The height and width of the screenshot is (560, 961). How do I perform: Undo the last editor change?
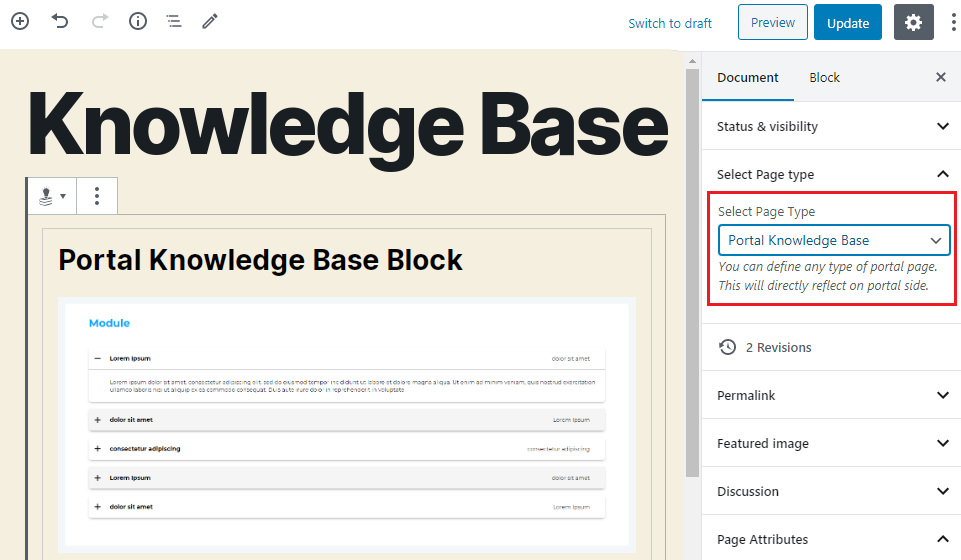click(x=60, y=21)
